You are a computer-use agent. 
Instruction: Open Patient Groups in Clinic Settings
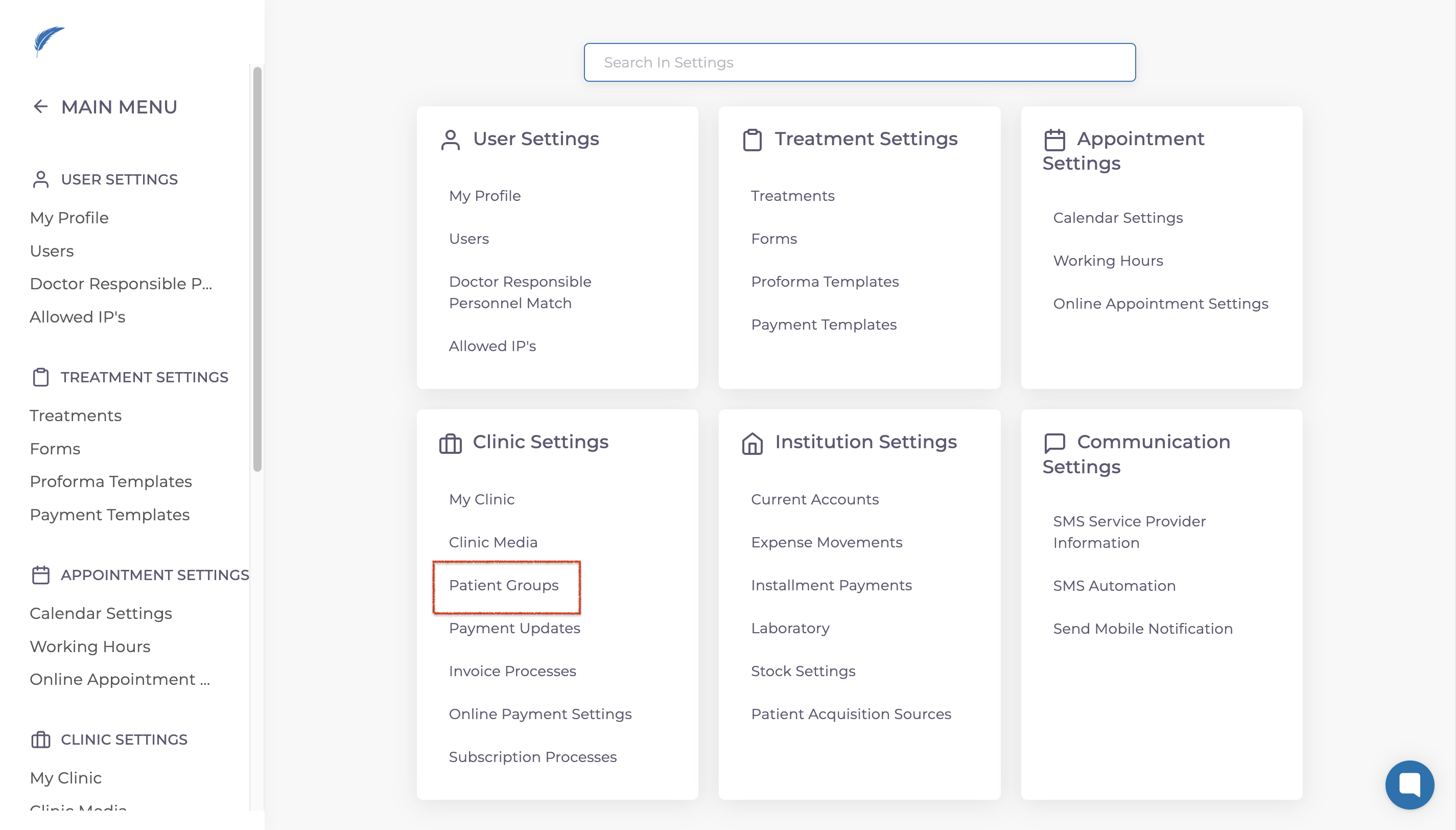pos(504,586)
